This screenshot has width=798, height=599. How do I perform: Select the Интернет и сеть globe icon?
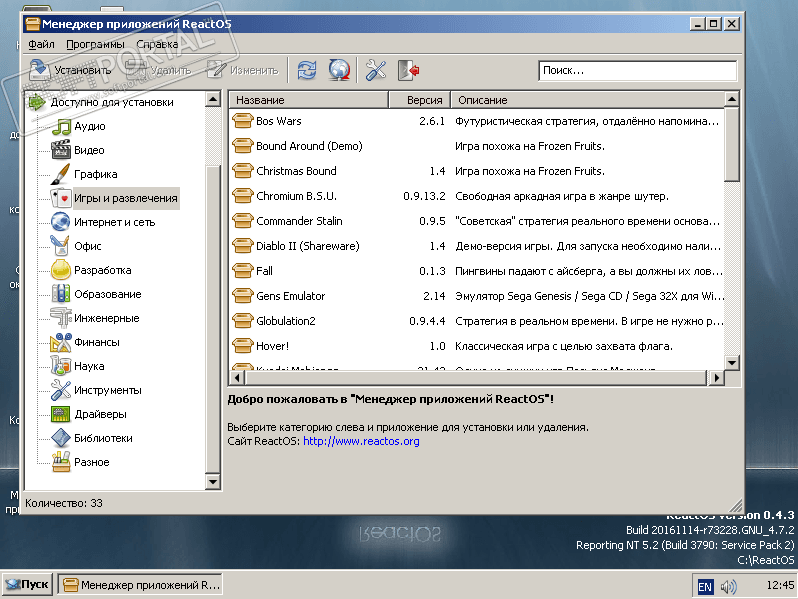[61, 222]
